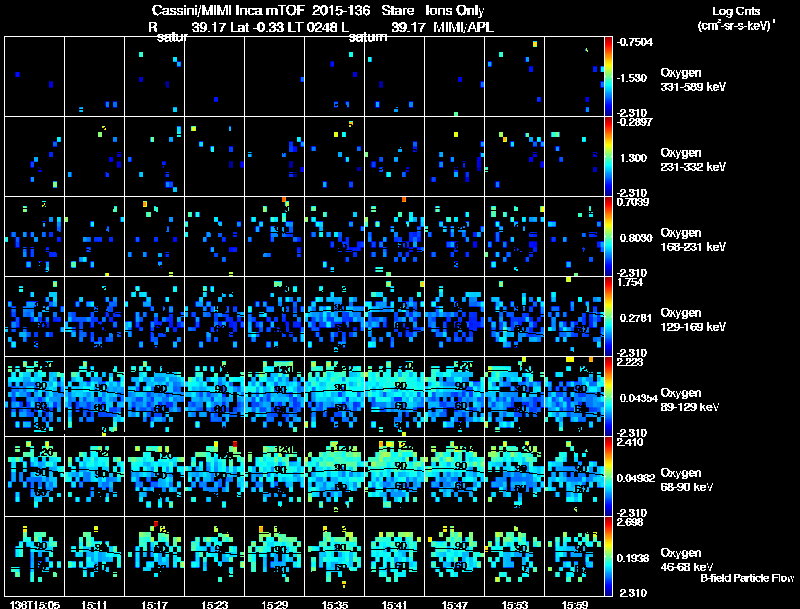Click the 'Oxygen 331-589 keV' row label
Screen dimensions: 800x609
pos(693,80)
